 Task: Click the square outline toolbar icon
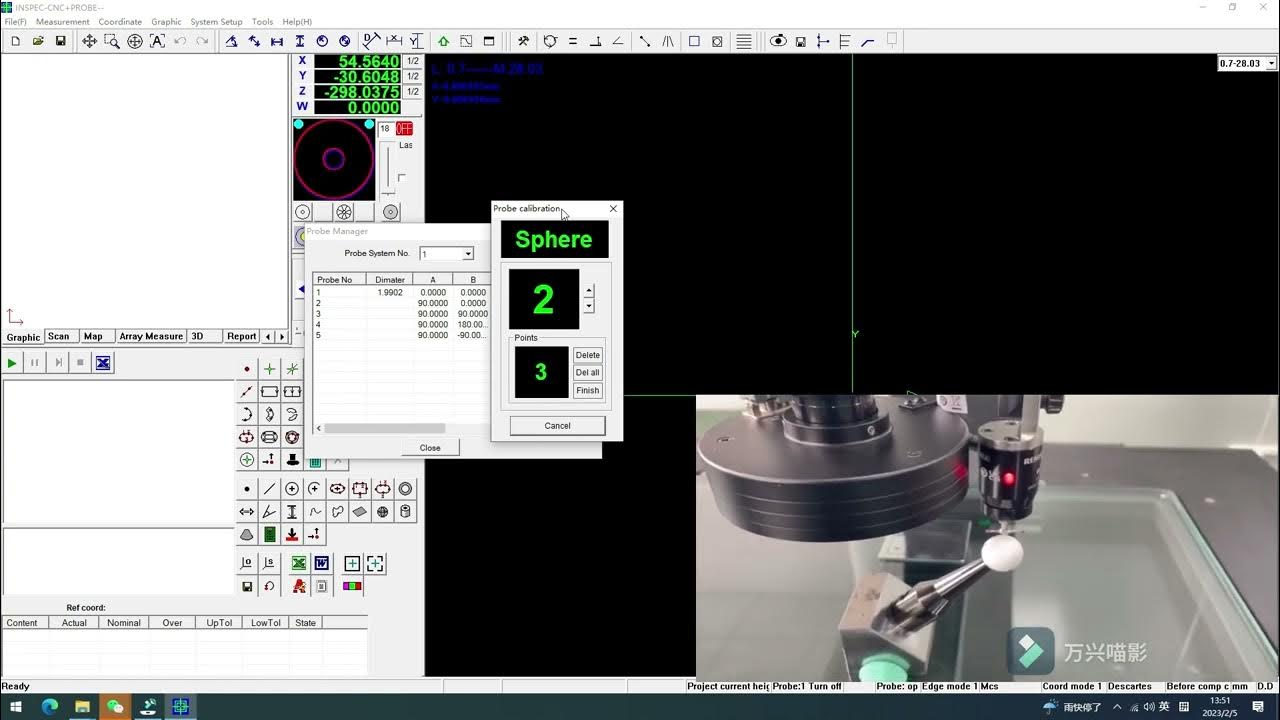coord(694,41)
